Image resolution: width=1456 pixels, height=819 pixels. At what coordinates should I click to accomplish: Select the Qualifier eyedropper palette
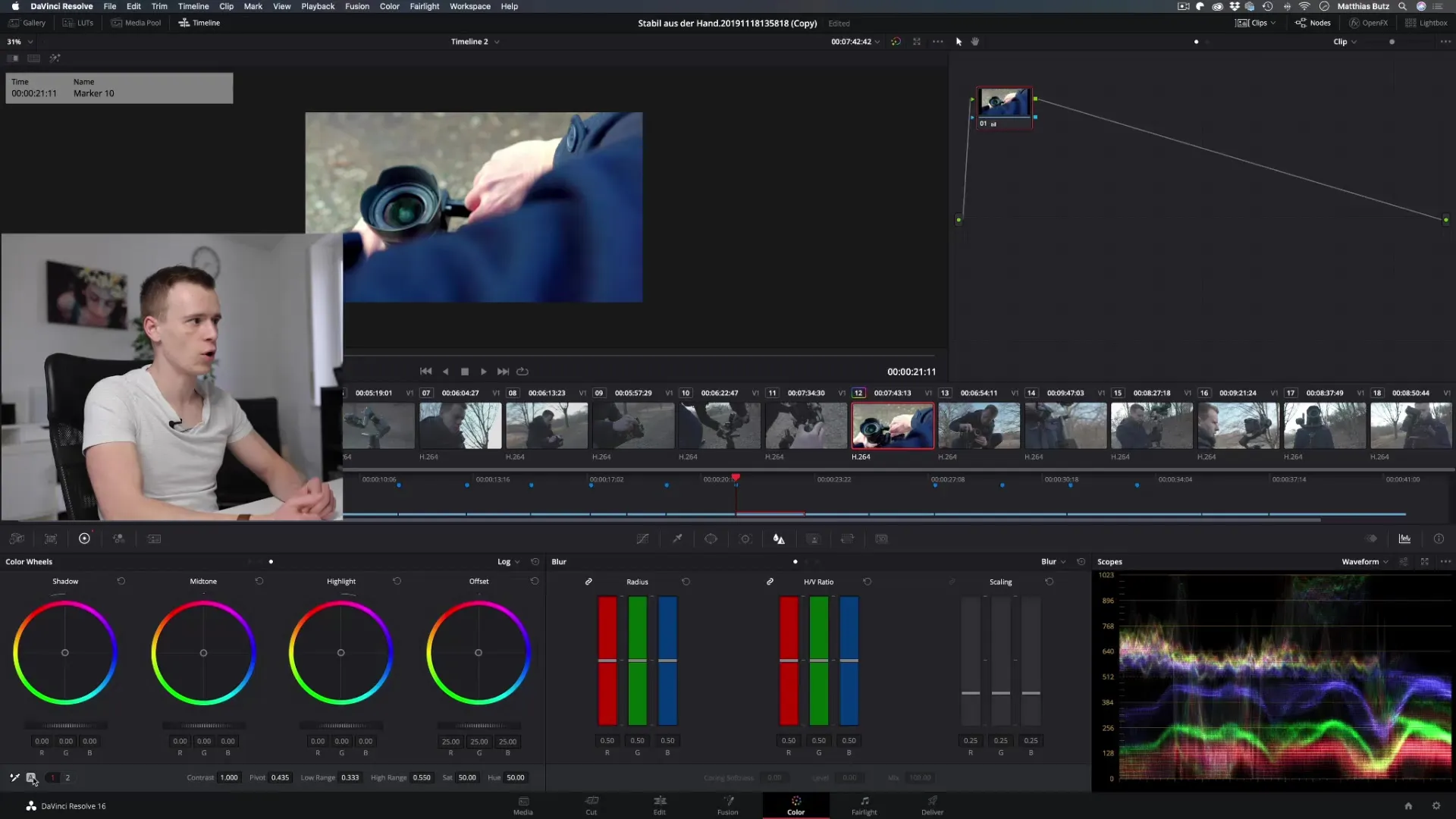(x=677, y=539)
